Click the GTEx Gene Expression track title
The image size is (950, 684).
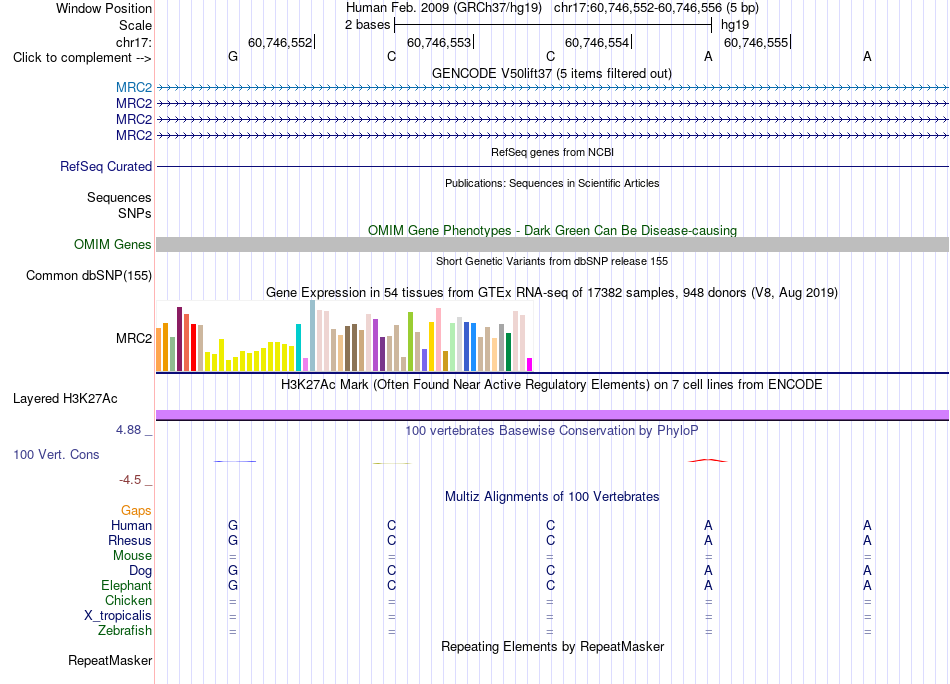click(552, 293)
